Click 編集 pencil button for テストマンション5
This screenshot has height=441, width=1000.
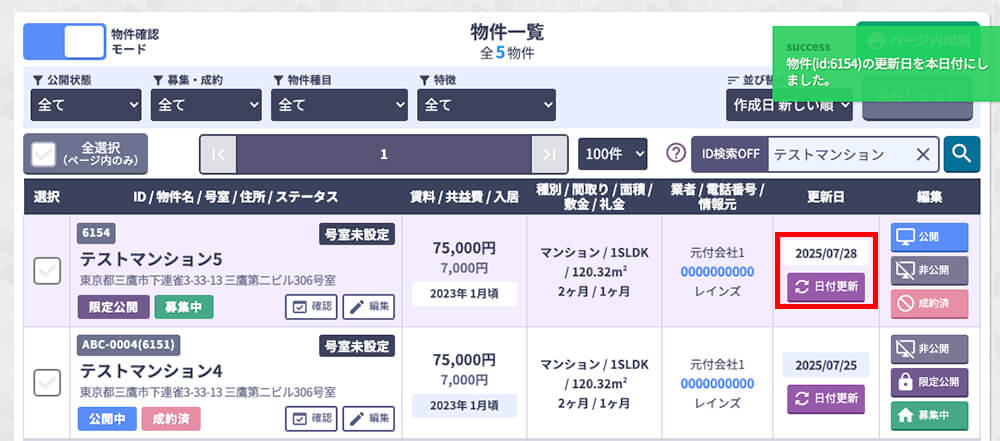click(x=368, y=306)
